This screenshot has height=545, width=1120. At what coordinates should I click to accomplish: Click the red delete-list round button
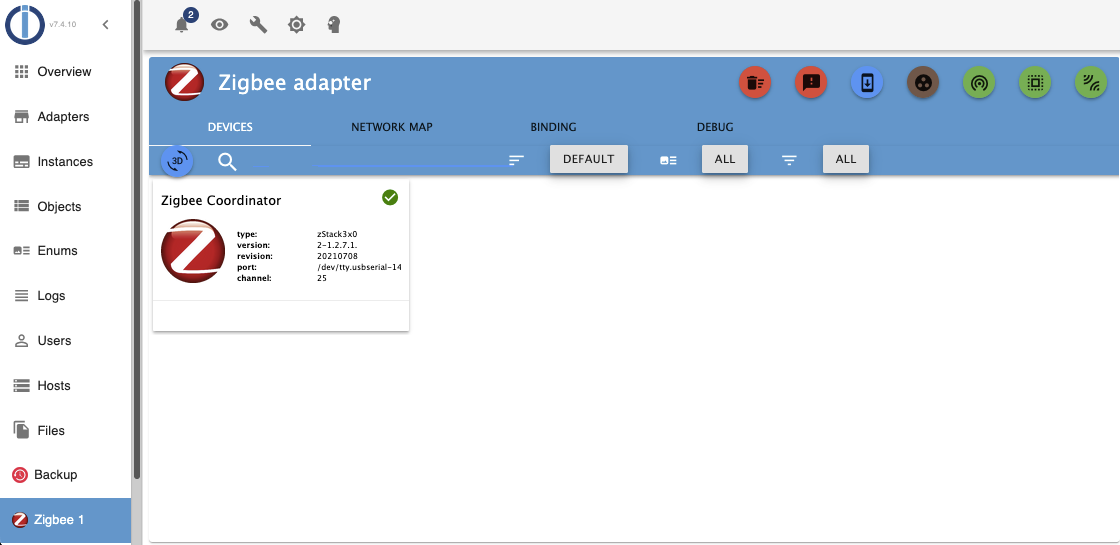pyautogui.click(x=754, y=83)
